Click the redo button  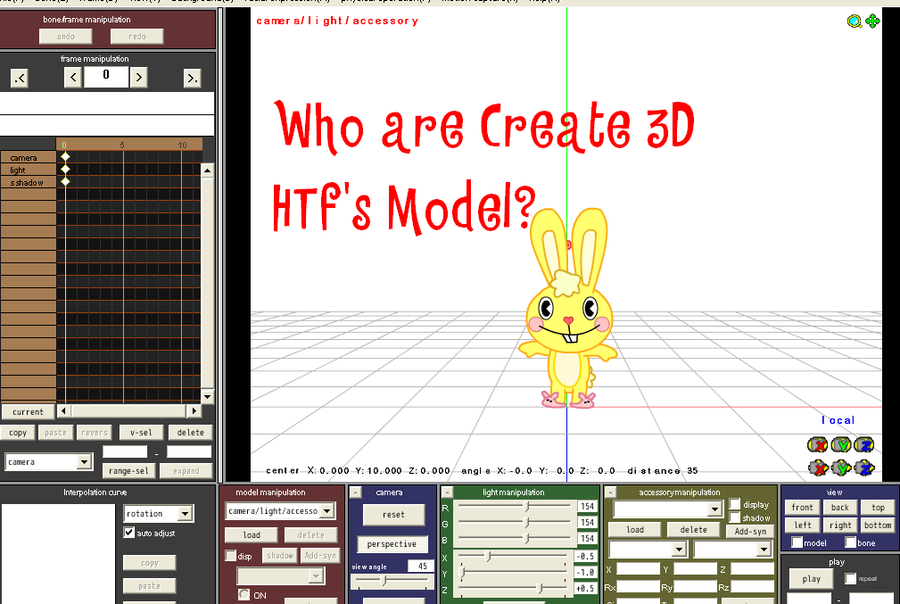coord(137,36)
